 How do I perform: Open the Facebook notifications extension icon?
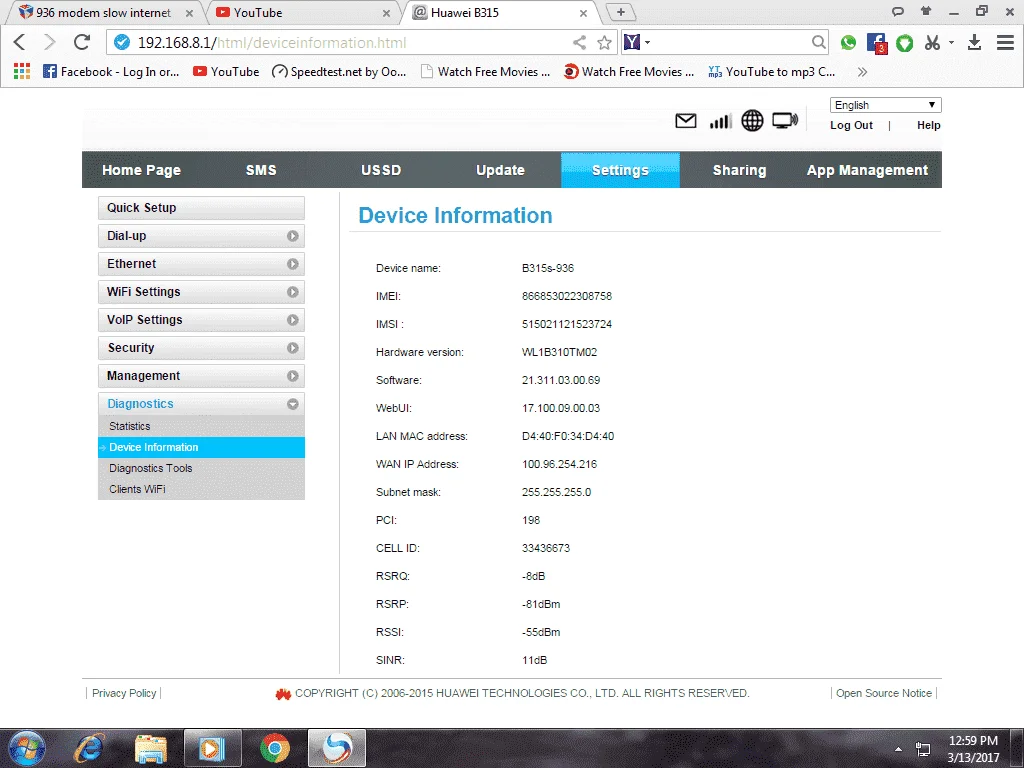pyautogui.click(x=876, y=43)
